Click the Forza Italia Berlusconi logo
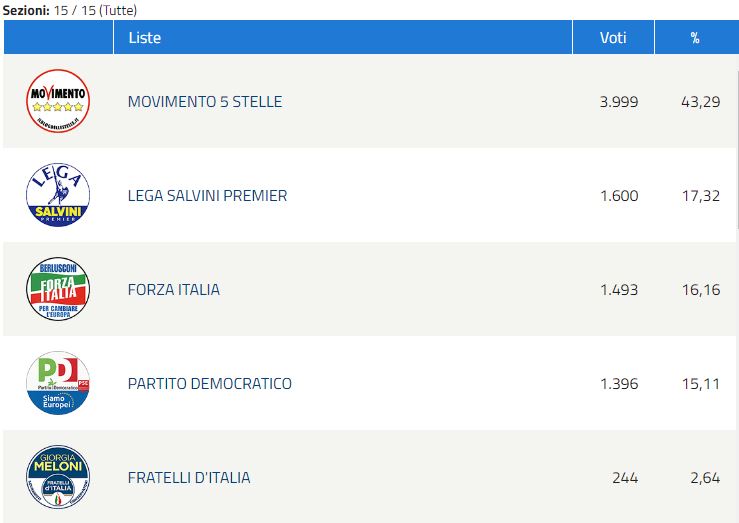The image size is (739, 523). (x=58, y=289)
